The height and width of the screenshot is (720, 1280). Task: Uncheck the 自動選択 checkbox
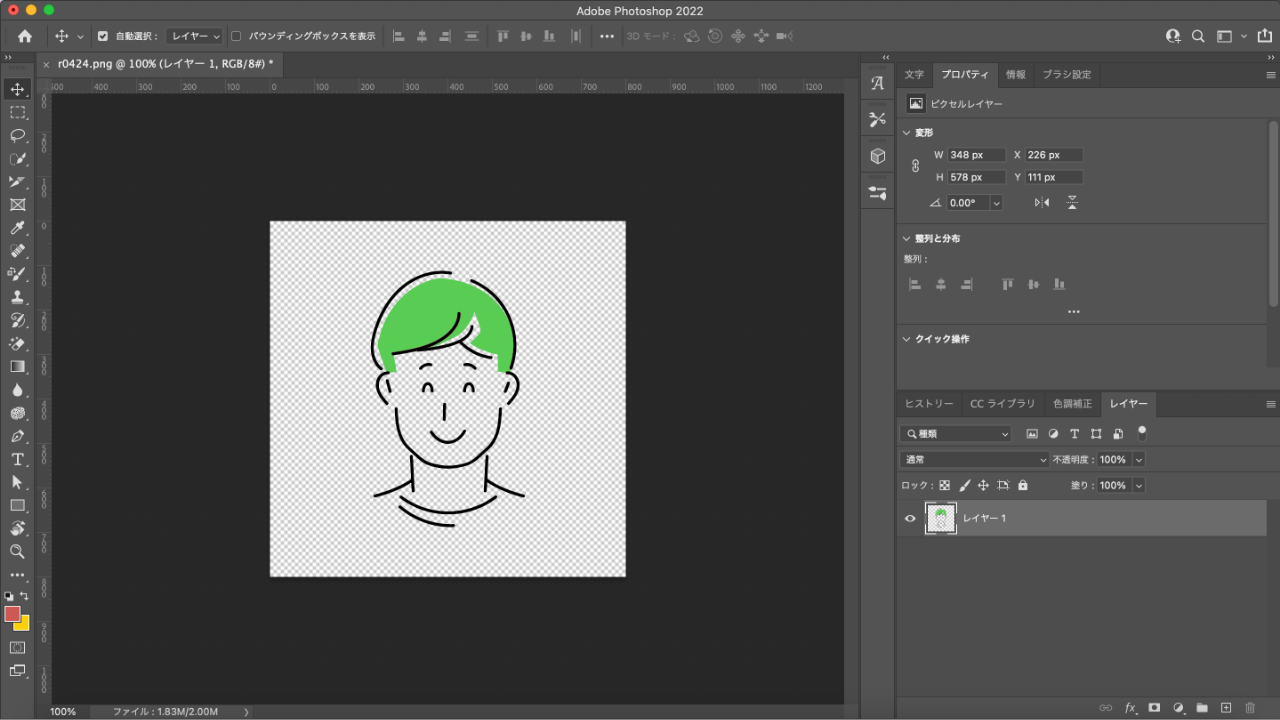[103, 36]
